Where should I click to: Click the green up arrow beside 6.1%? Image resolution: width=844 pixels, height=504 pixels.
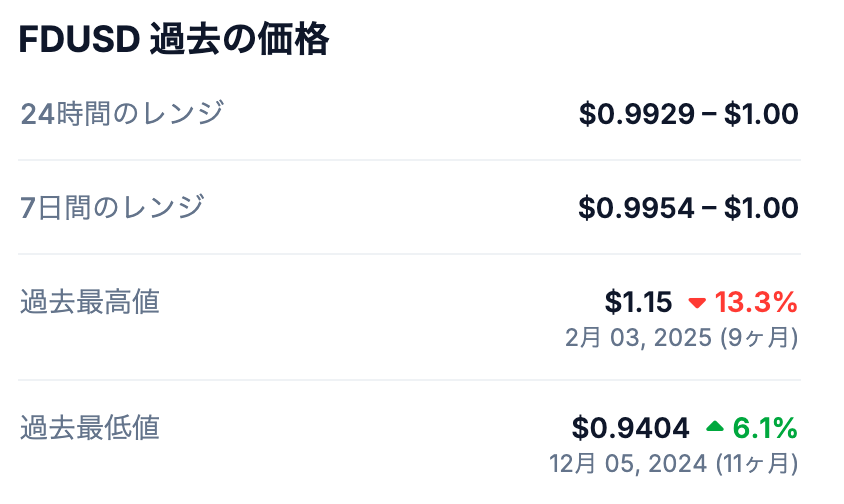(x=714, y=428)
